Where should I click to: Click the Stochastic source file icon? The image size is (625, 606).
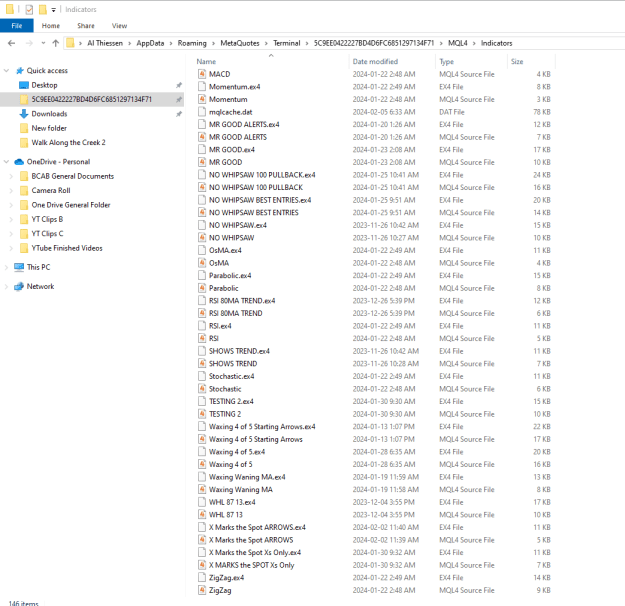(x=202, y=389)
